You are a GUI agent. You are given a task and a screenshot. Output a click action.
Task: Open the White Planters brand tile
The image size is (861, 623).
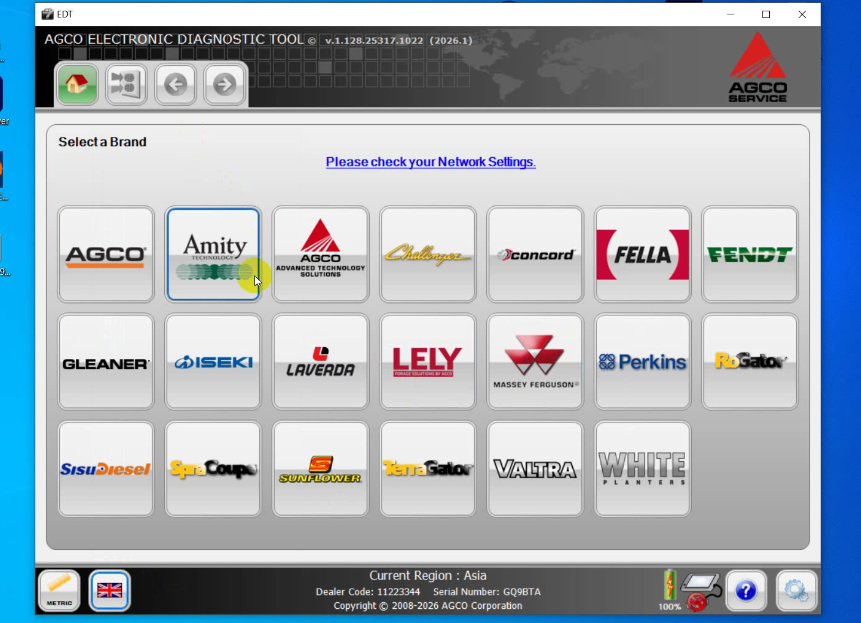point(642,468)
